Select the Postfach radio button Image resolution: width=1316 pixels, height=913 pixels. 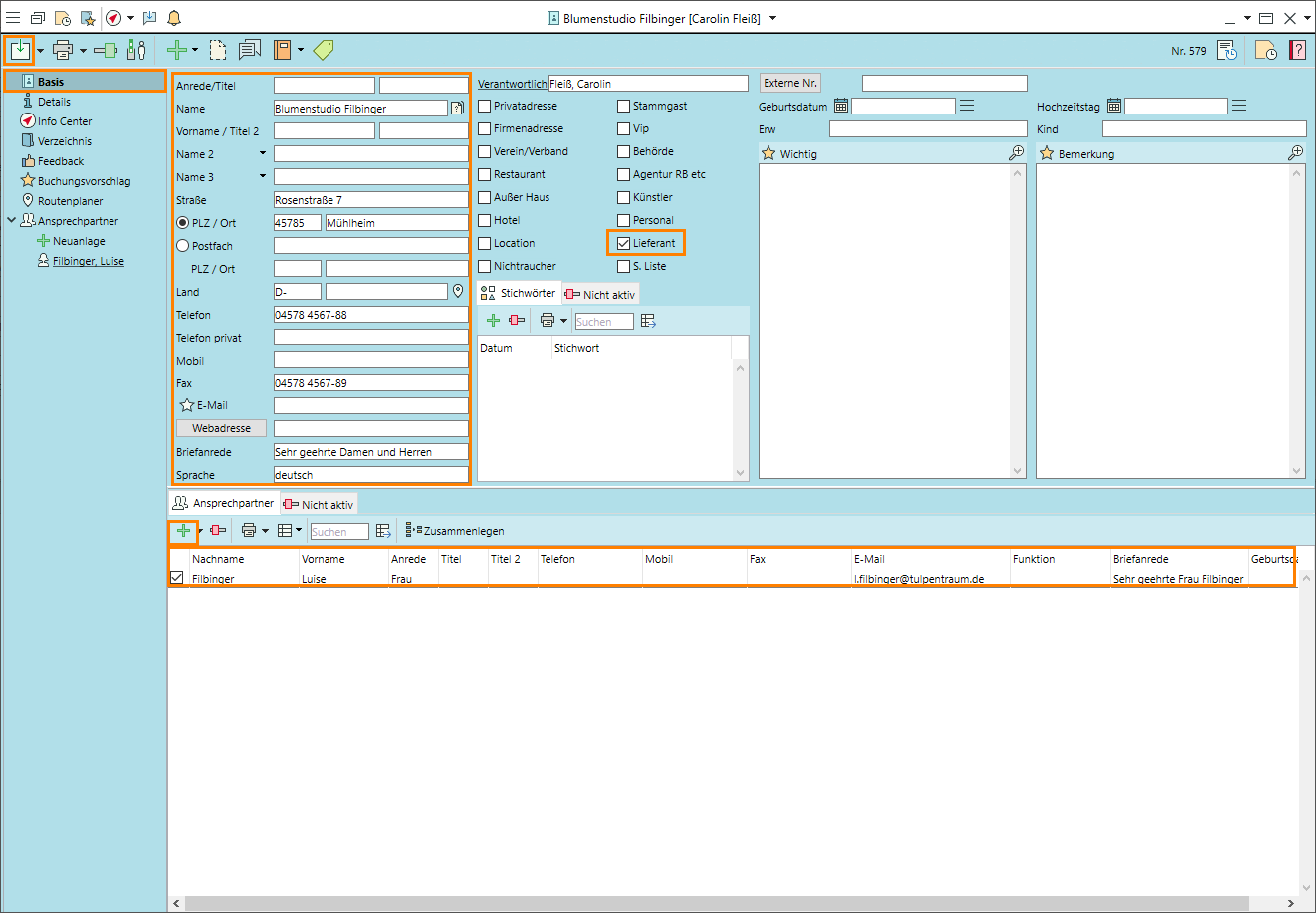[x=182, y=246]
